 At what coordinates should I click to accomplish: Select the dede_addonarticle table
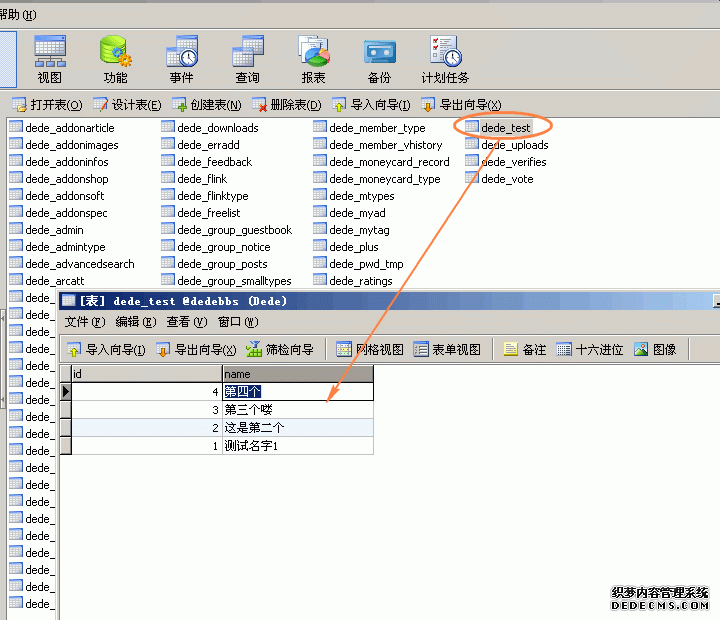point(62,128)
